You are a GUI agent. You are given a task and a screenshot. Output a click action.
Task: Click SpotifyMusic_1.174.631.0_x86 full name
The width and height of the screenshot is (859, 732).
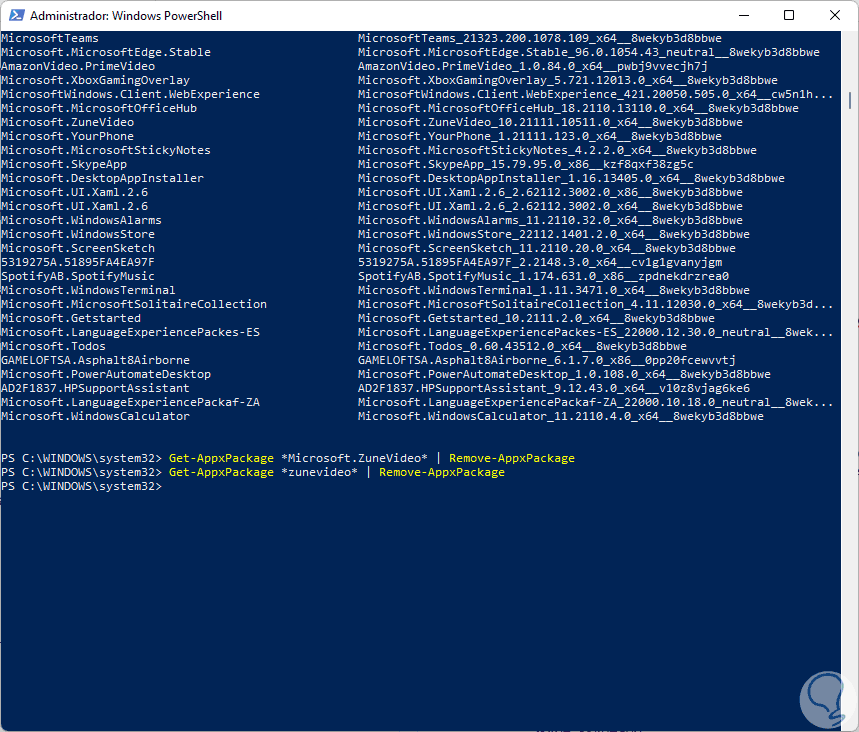pyautogui.click(x=543, y=276)
